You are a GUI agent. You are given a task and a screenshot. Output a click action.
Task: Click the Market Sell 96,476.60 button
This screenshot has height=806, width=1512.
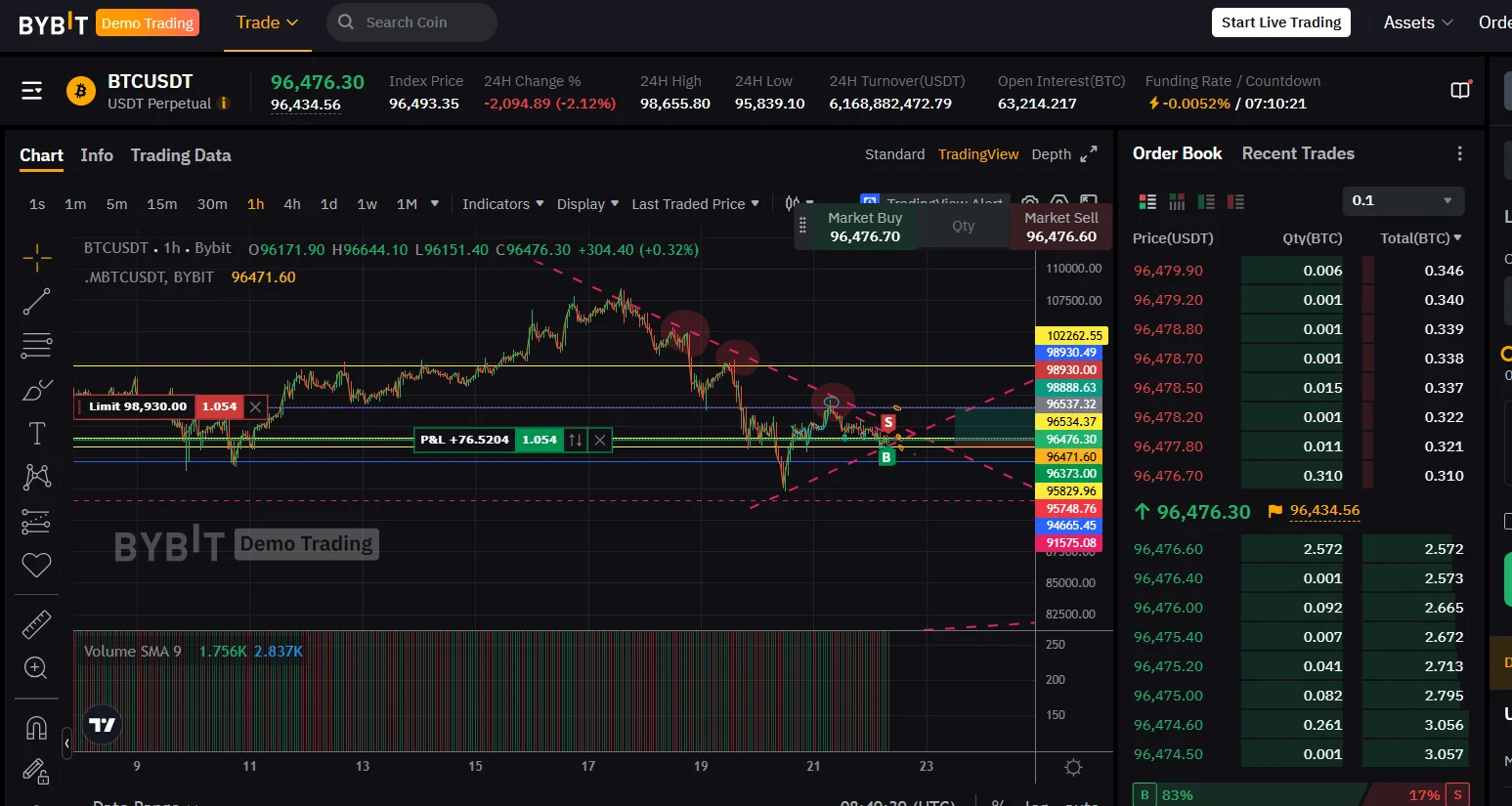(x=1061, y=227)
